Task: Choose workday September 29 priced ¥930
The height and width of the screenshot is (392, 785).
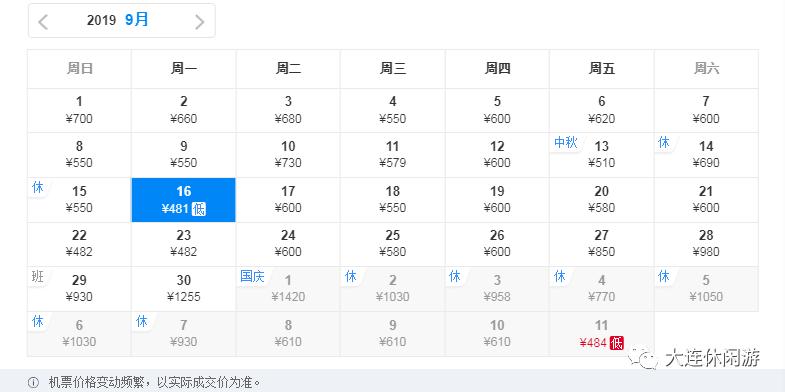Action: (79, 289)
